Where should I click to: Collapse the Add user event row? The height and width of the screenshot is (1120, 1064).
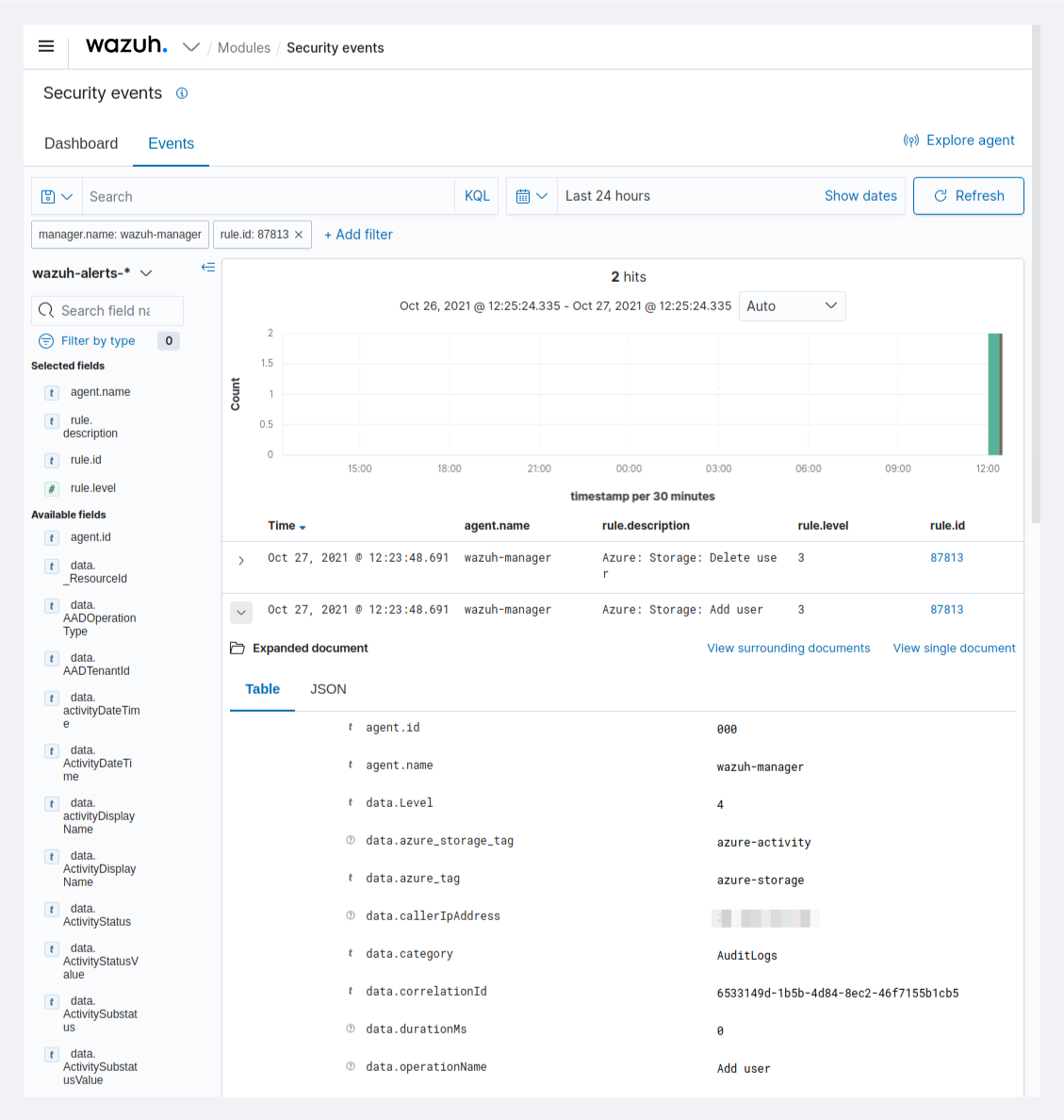(x=241, y=612)
